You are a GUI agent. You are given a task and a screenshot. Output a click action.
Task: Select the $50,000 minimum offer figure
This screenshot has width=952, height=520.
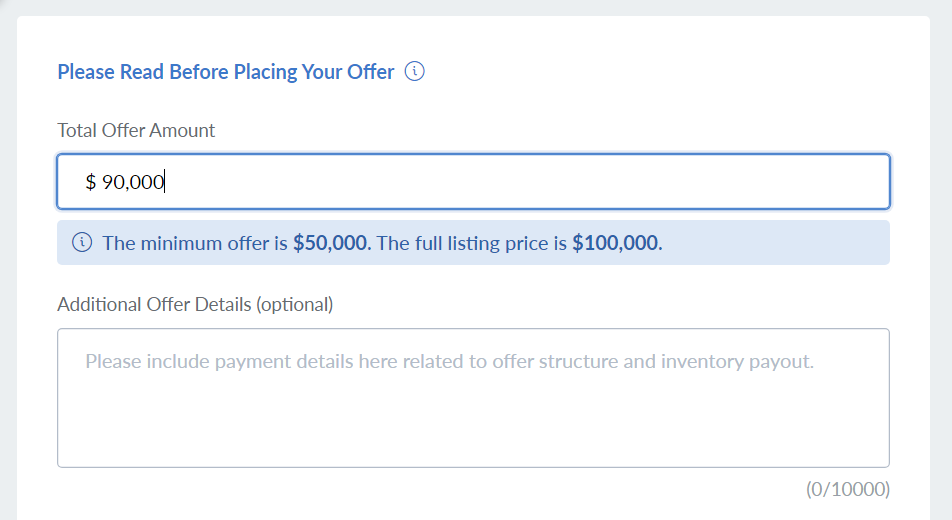[x=330, y=243]
